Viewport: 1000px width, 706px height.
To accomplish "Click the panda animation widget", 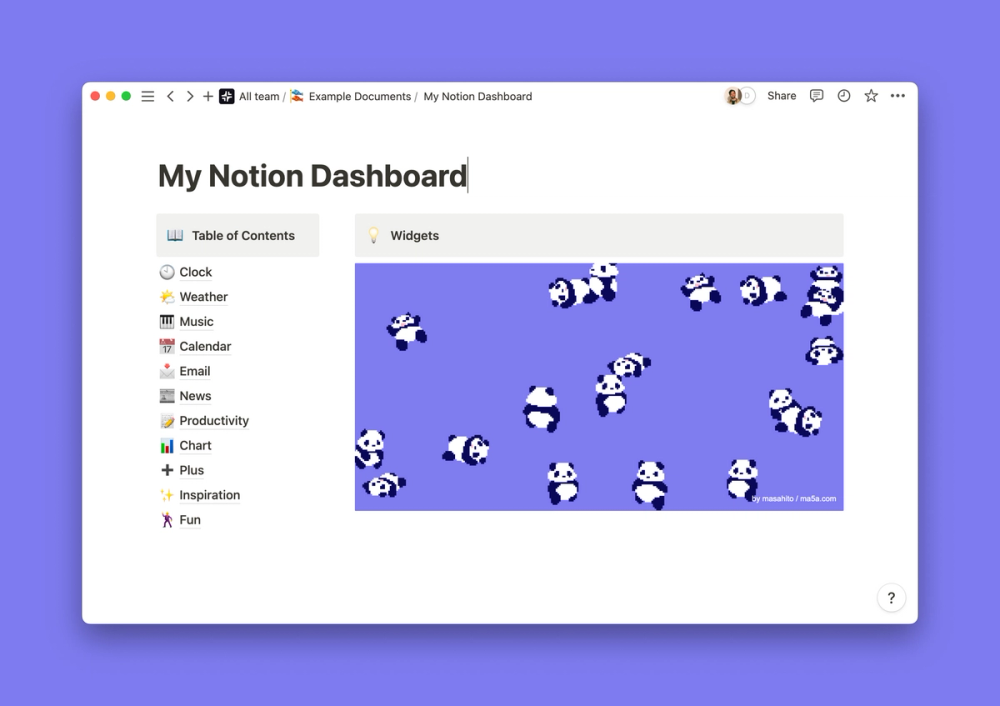I will tap(599, 387).
